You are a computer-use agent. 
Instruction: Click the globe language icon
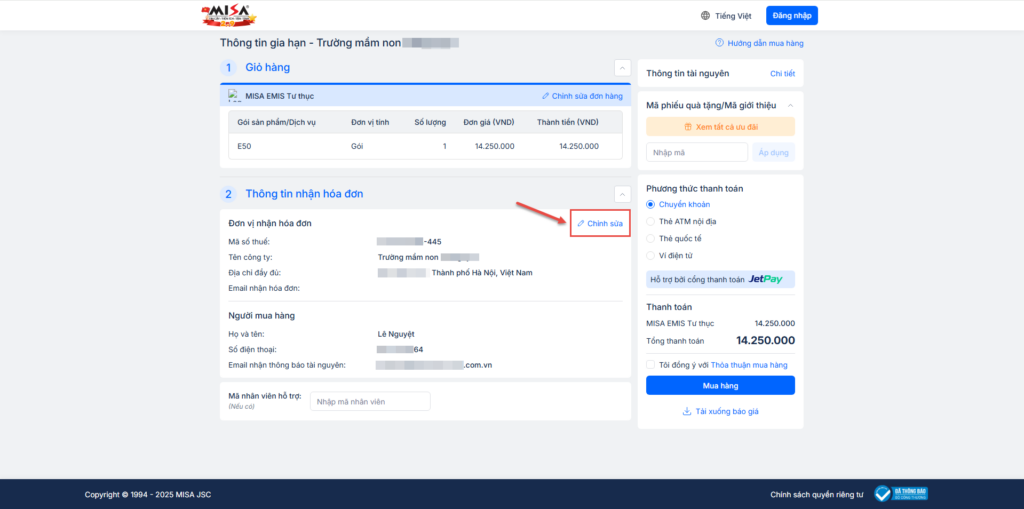coord(705,16)
